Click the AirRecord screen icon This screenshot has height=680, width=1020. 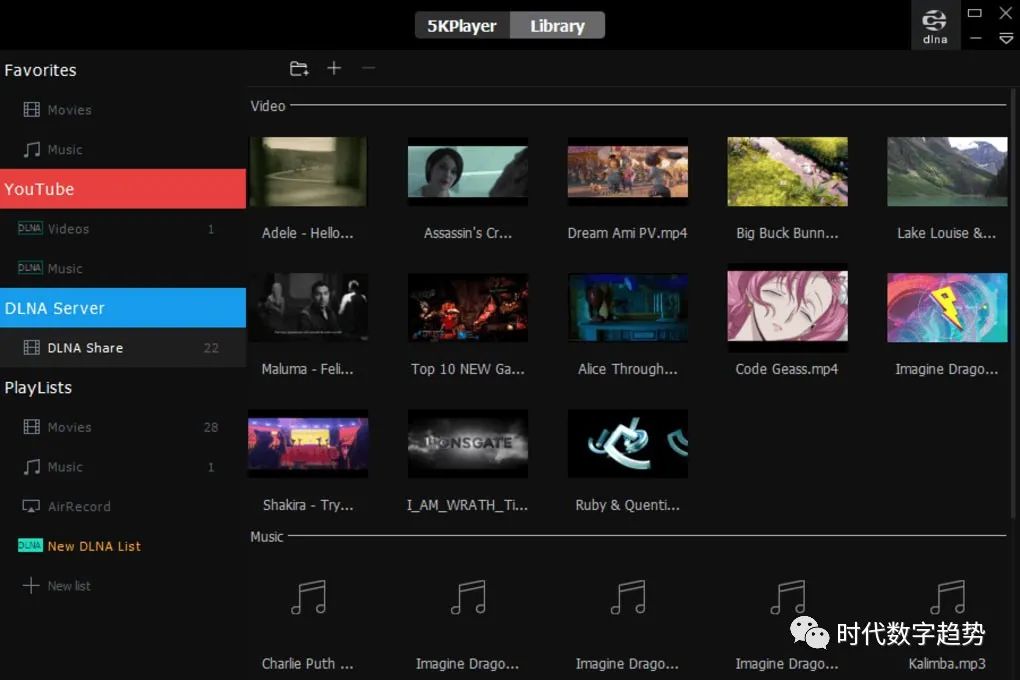[31, 506]
